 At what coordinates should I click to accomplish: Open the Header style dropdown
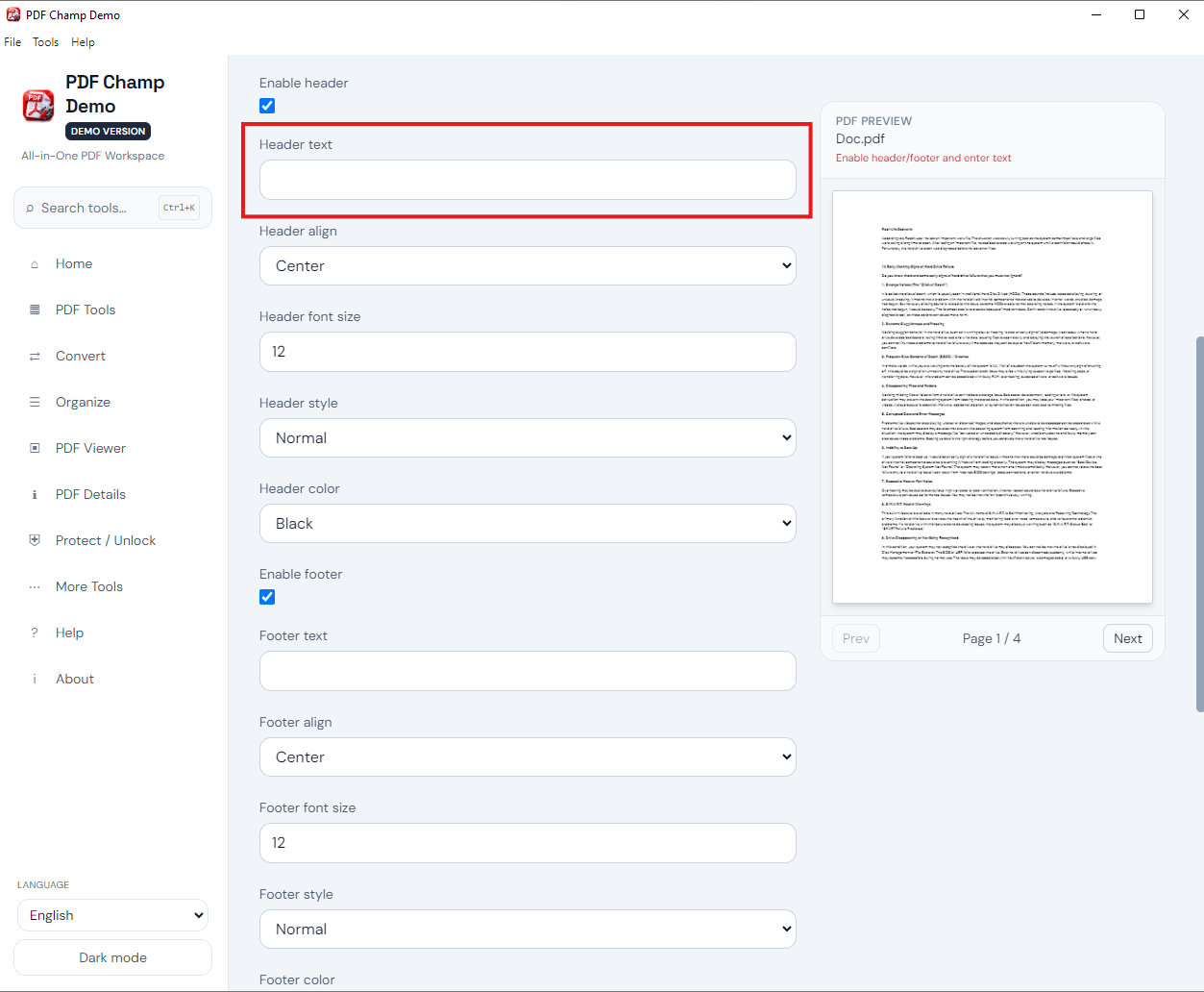tap(528, 437)
